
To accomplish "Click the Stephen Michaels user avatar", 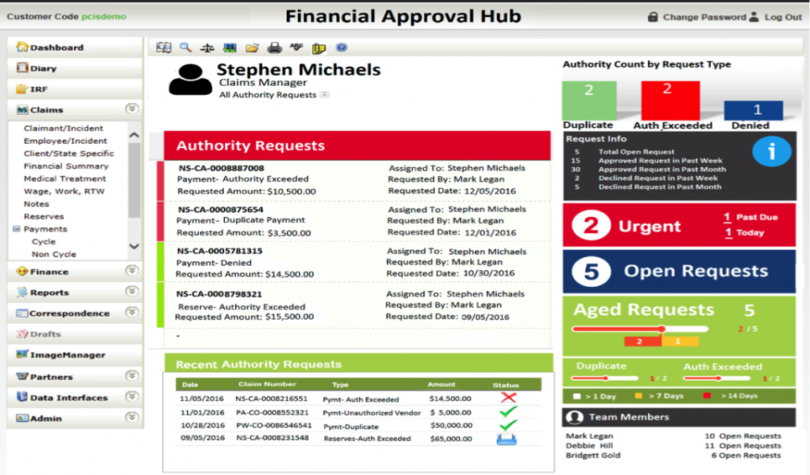I will tap(190, 80).
